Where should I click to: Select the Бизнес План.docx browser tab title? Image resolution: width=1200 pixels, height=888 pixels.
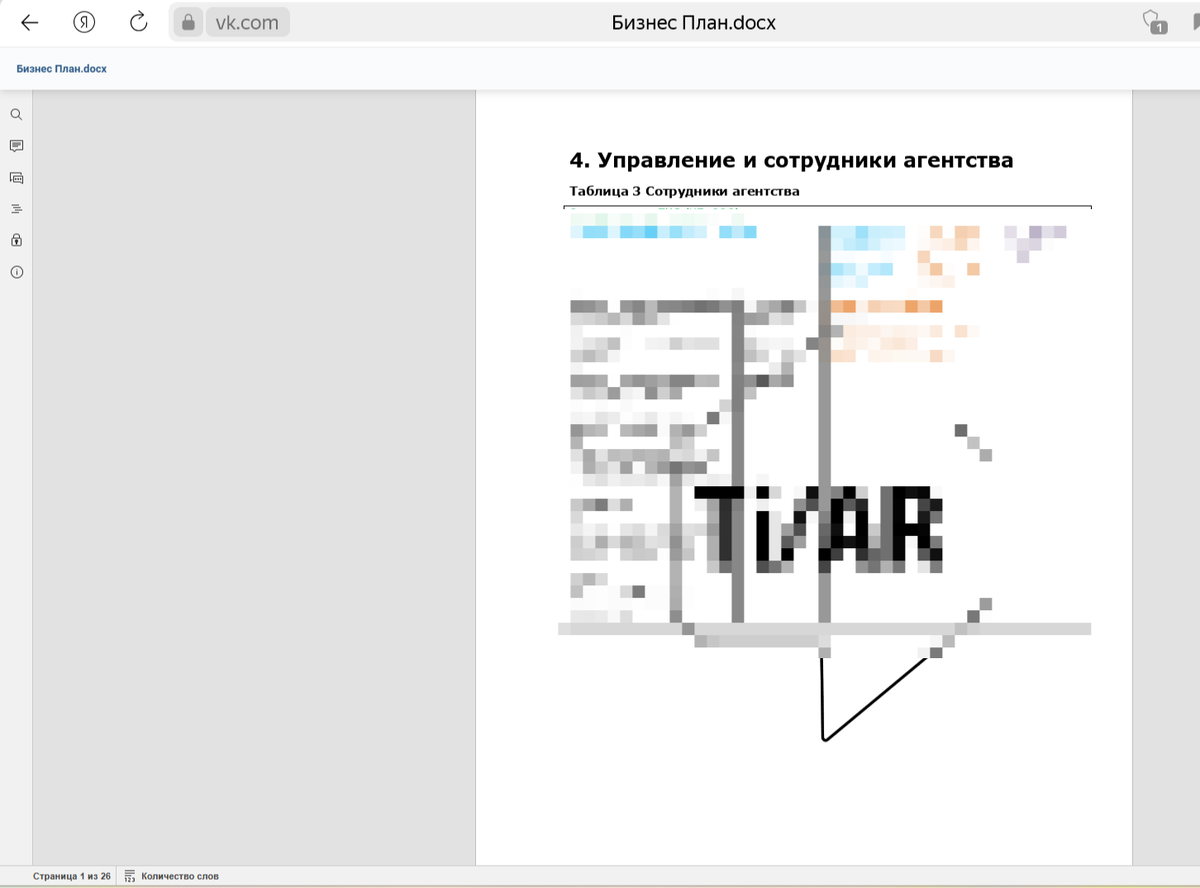pyautogui.click(x=694, y=21)
